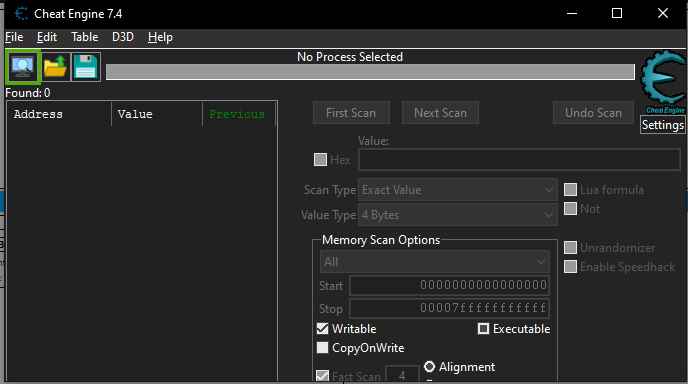688x384 pixels.
Task: Click the Start address field
Action: 449,285
